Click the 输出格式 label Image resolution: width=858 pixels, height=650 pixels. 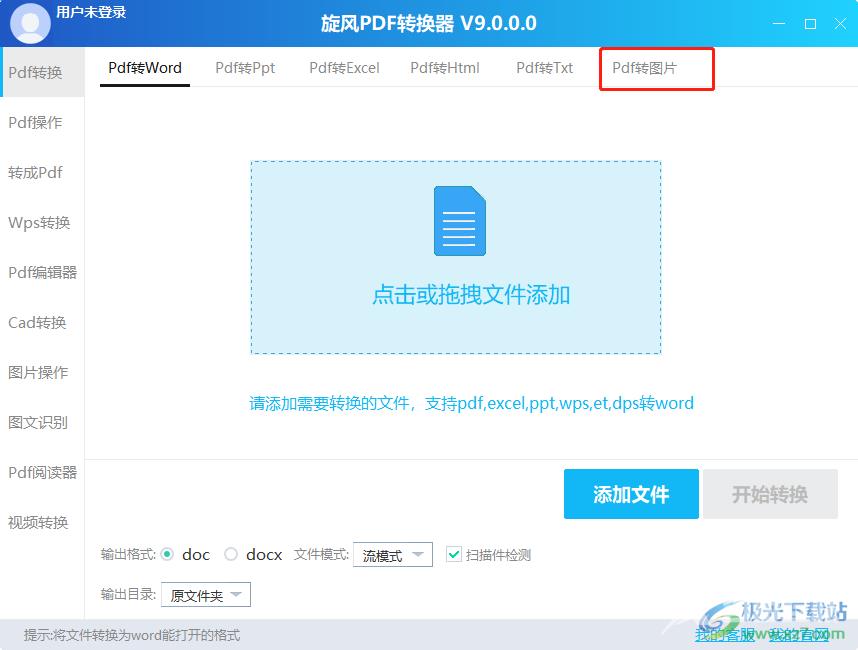tap(128, 554)
